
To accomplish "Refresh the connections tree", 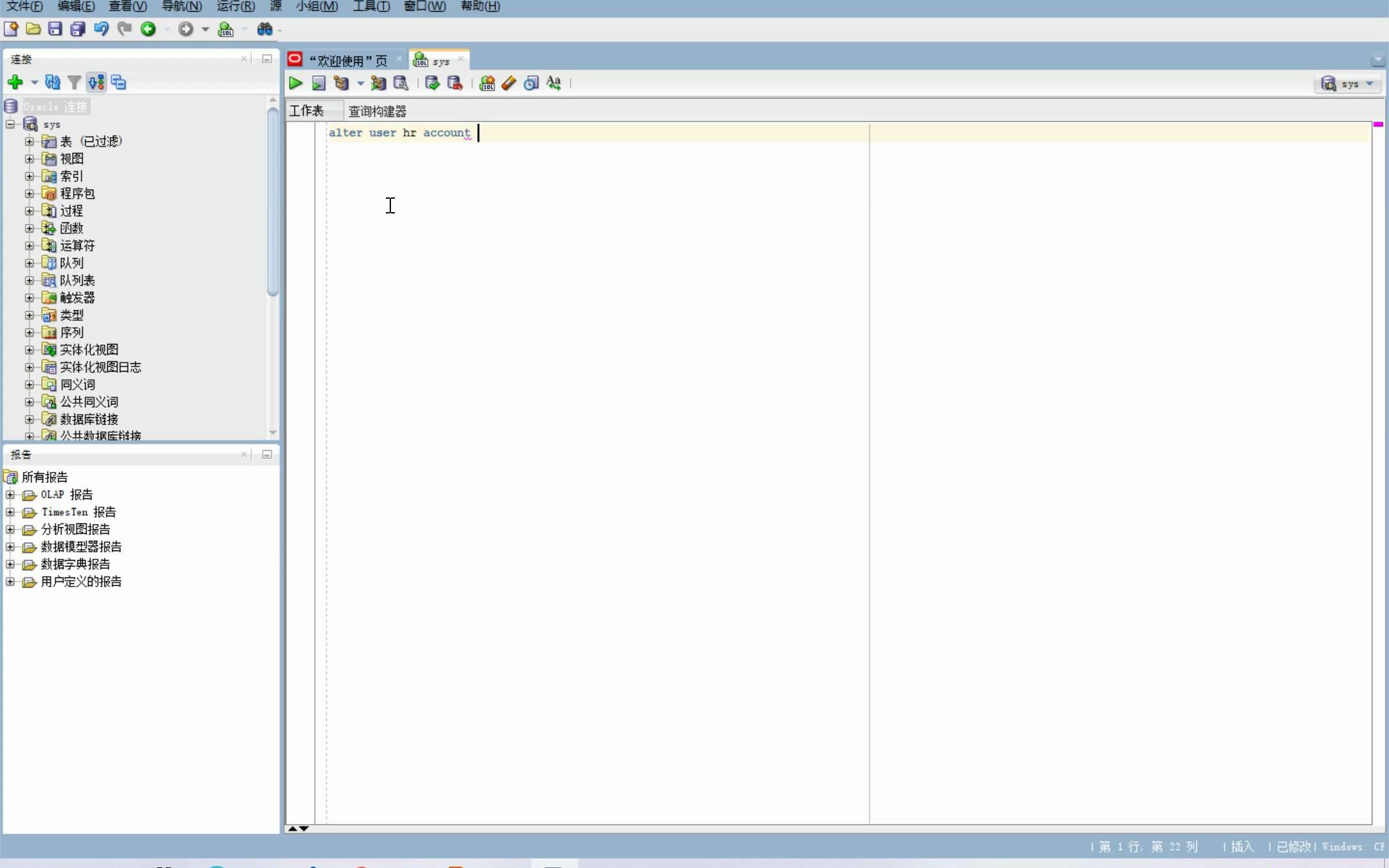I will pyautogui.click(x=53, y=82).
